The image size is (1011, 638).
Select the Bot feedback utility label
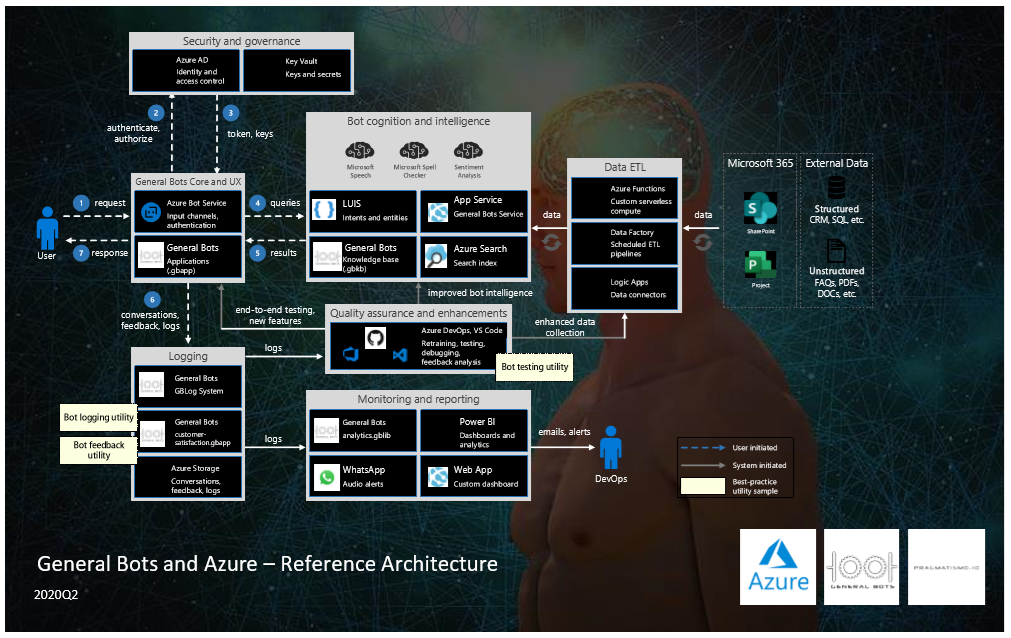(99, 450)
